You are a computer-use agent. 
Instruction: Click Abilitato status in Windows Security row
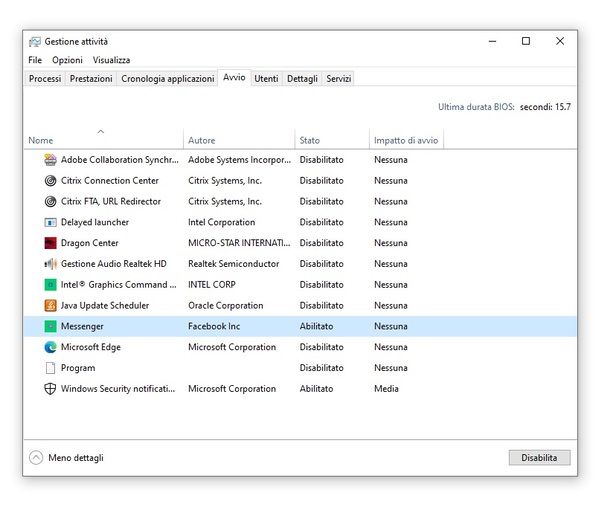pos(316,389)
